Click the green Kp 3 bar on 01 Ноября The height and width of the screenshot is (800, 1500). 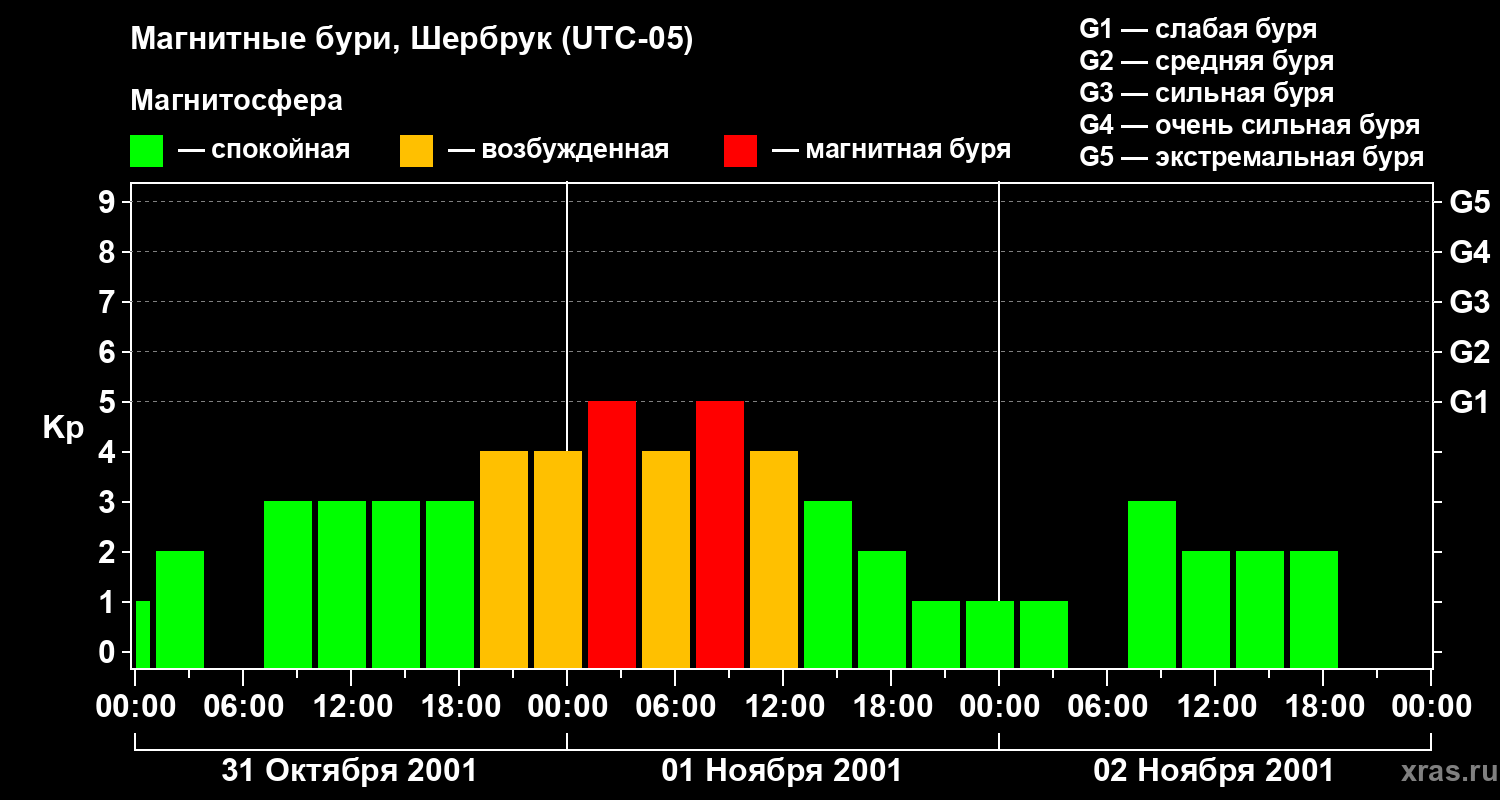828,584
